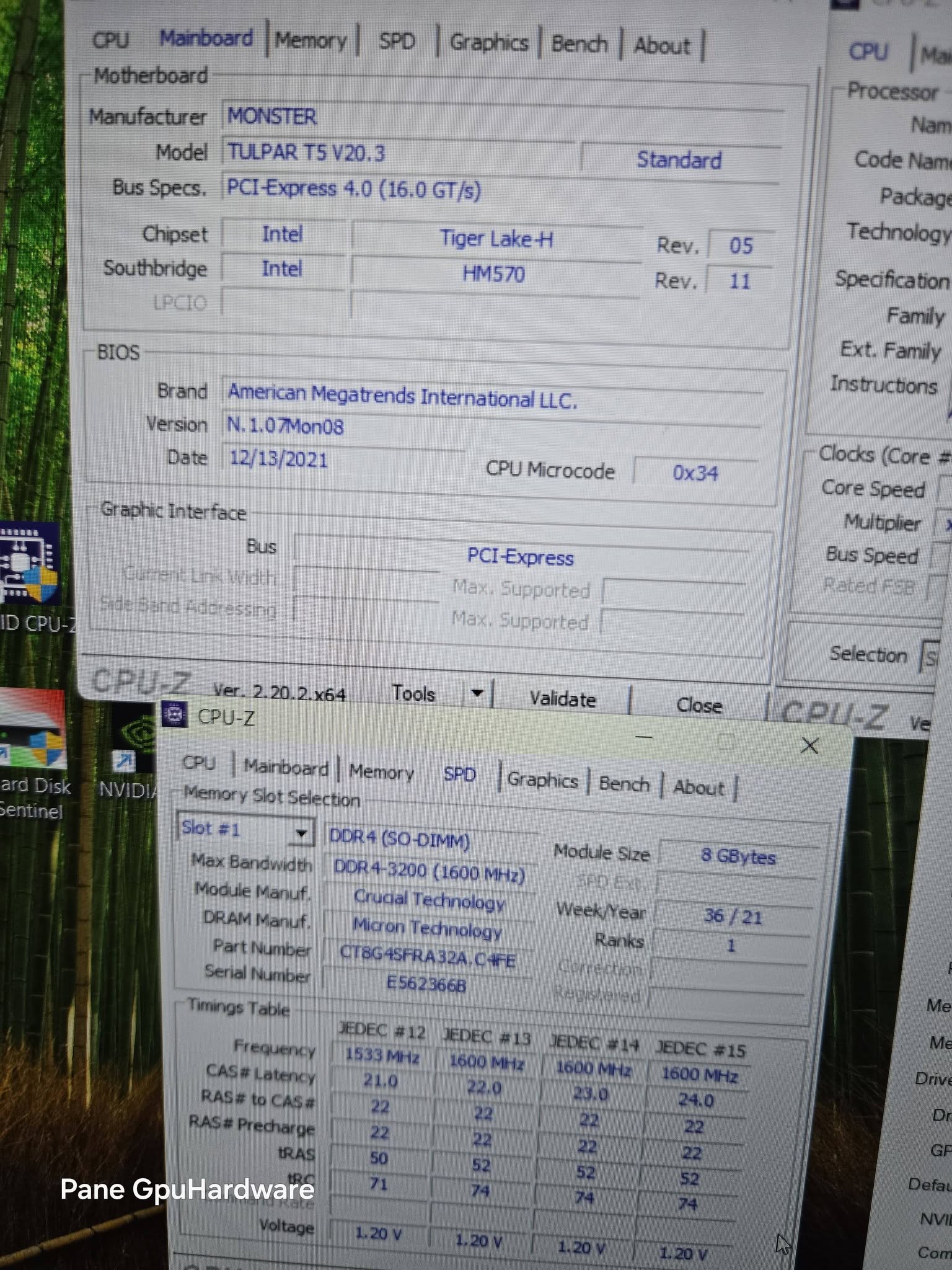Click the 8 GBytes module size value
952x1270 pixels.
pyautogui.click(x=738, y=857)
